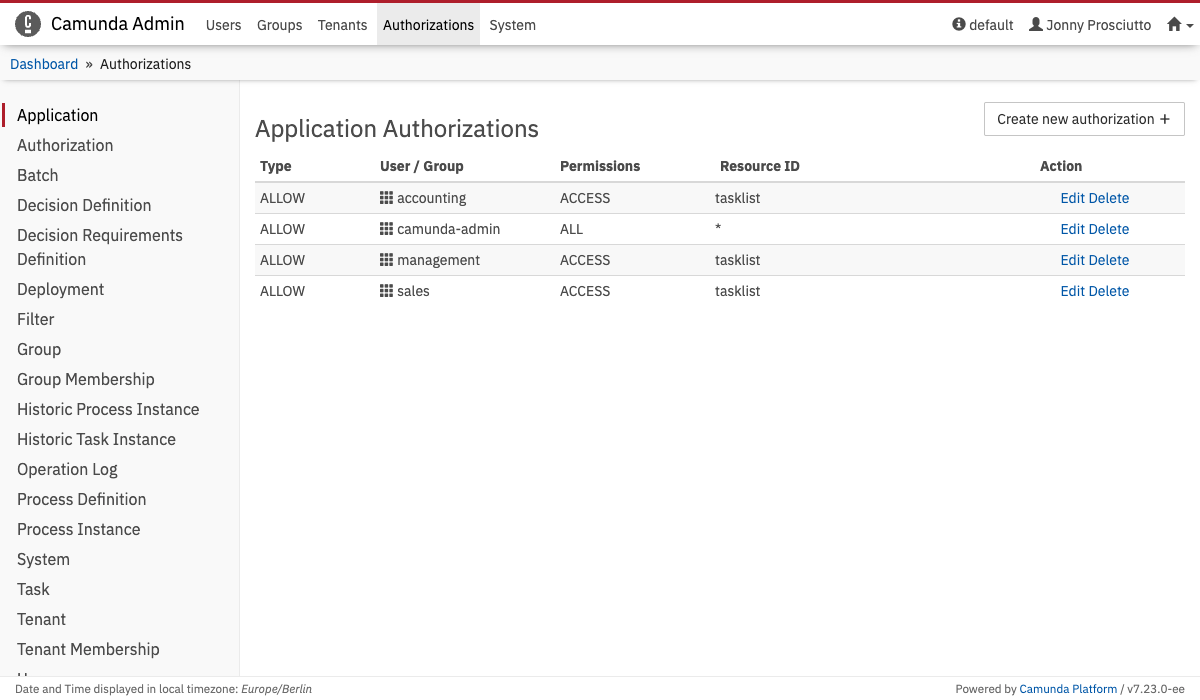Image resolution: width=1200 pixels, height=700 pixels.
Task: Go to the Tenants section
Action: tap(342, 25)
